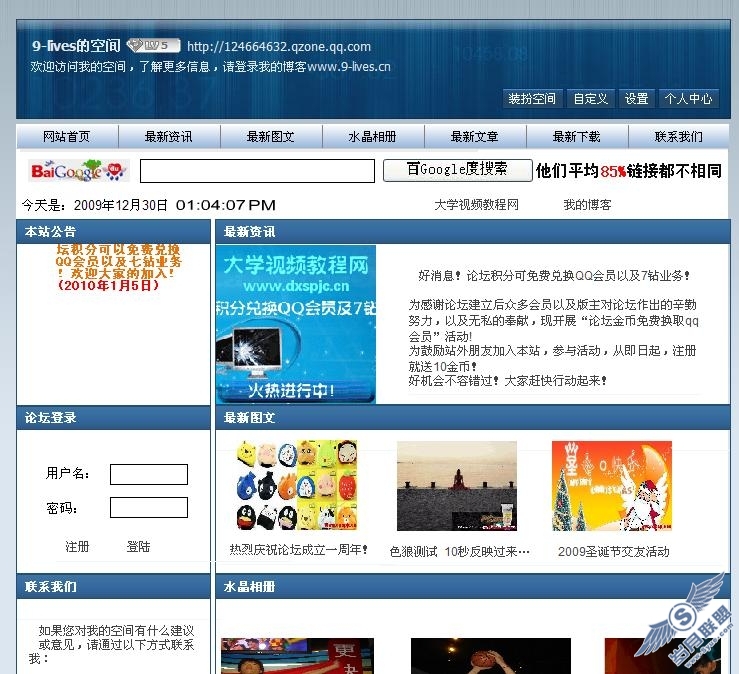
Task: Open 设置 settings button
Action: (x=637, y=99)
